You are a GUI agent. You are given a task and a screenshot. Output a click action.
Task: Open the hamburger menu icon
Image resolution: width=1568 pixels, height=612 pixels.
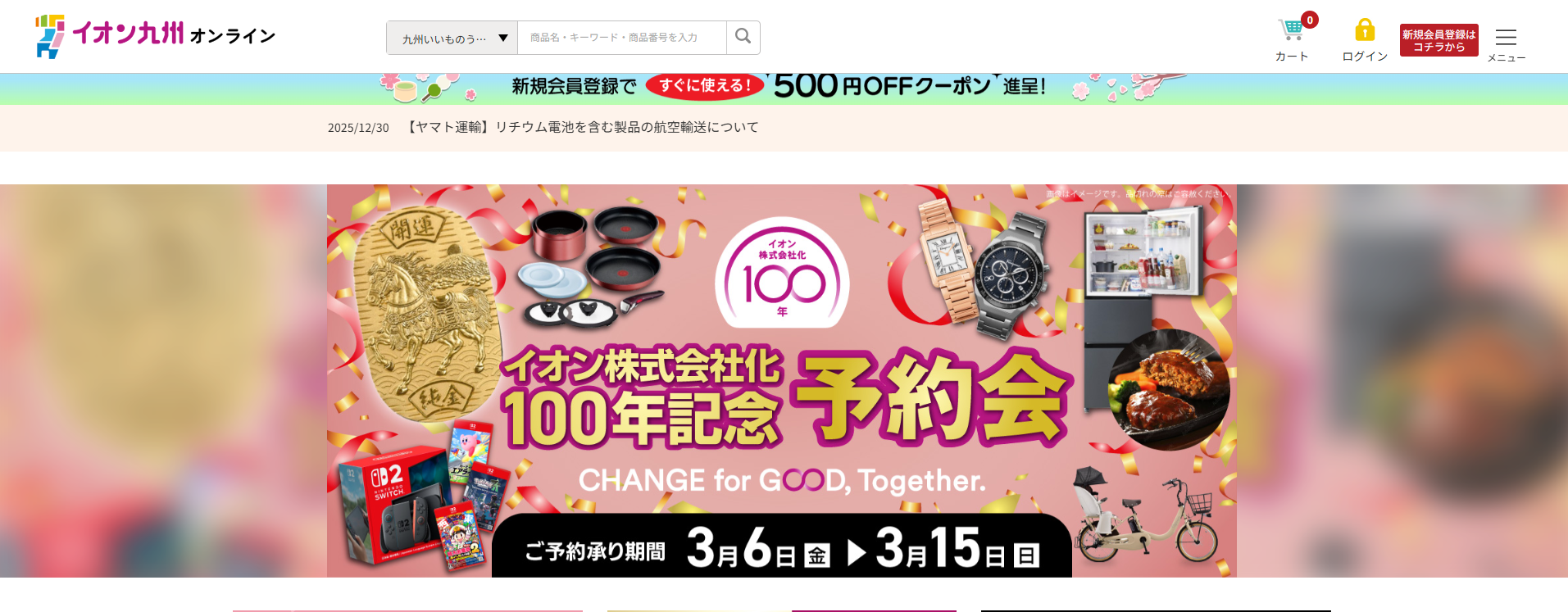(1506, 37)
